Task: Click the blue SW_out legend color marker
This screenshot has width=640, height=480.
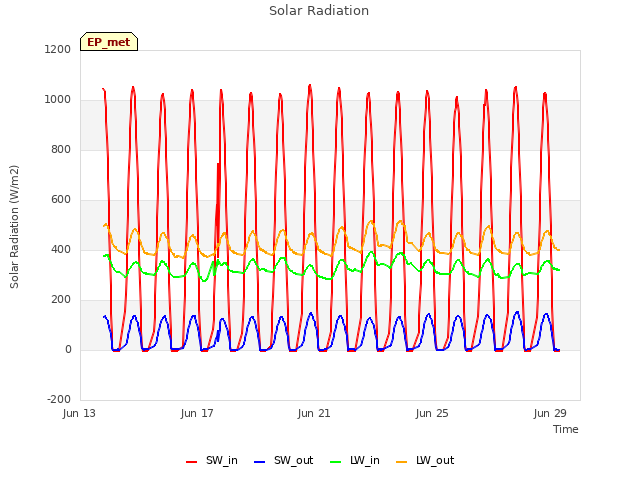Action: click(x=259, y=462)
